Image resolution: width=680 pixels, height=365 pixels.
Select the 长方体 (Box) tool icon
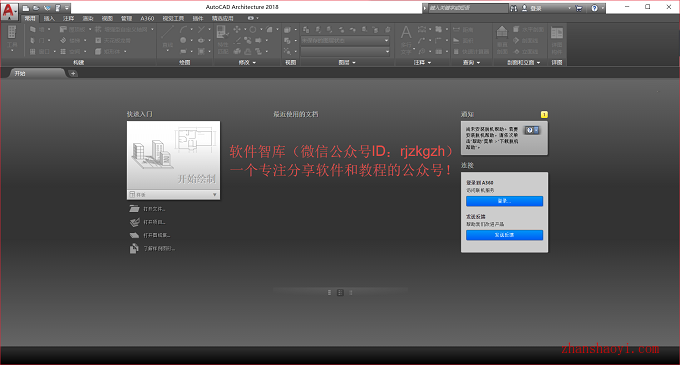98,52
